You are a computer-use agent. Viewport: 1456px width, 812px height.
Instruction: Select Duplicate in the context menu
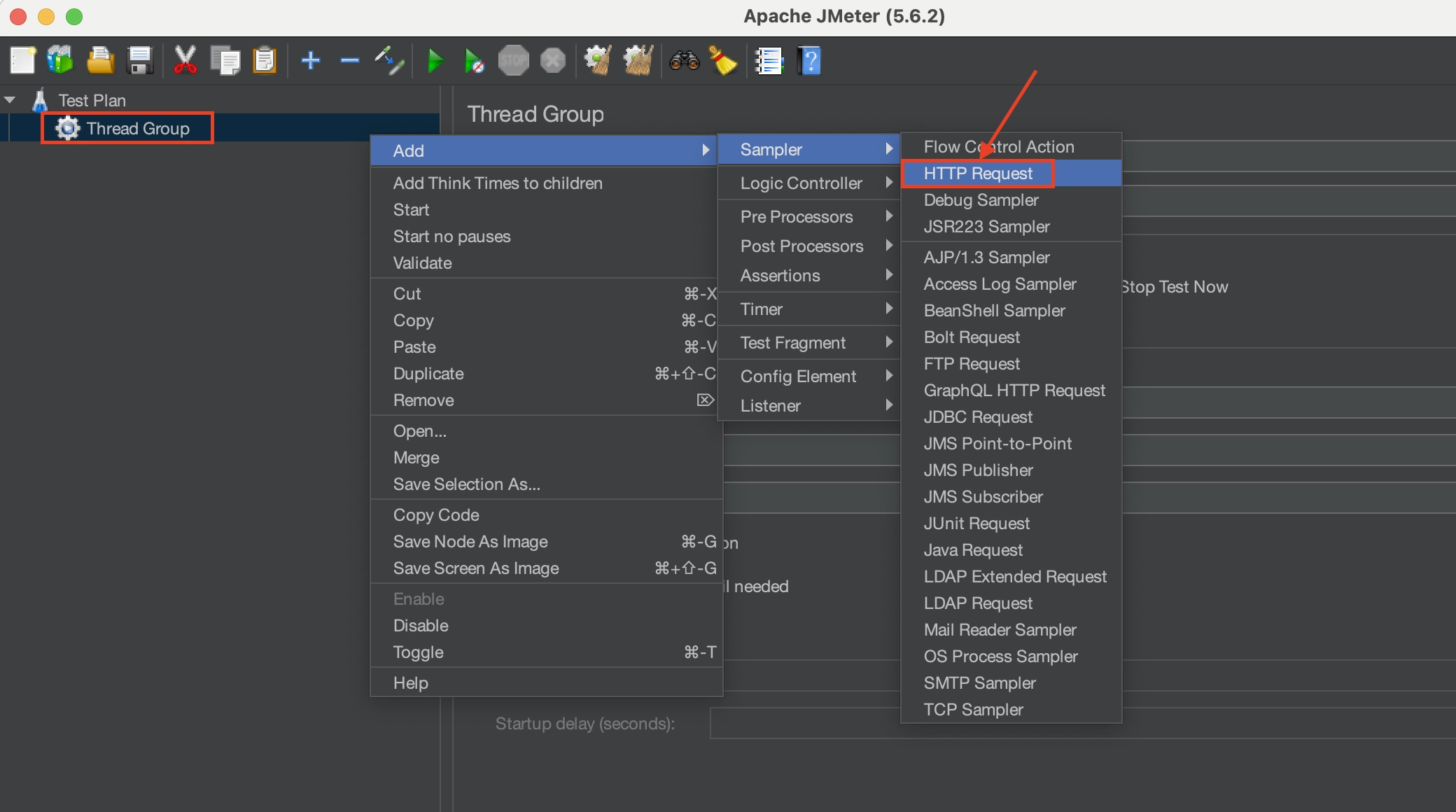(428, 374)
